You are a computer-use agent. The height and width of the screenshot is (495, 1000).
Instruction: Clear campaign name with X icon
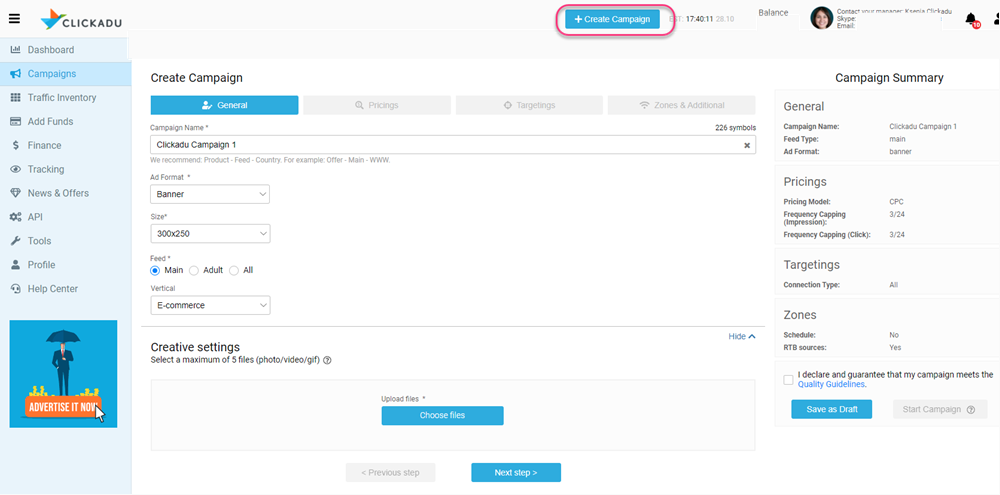tap(746, 145)
